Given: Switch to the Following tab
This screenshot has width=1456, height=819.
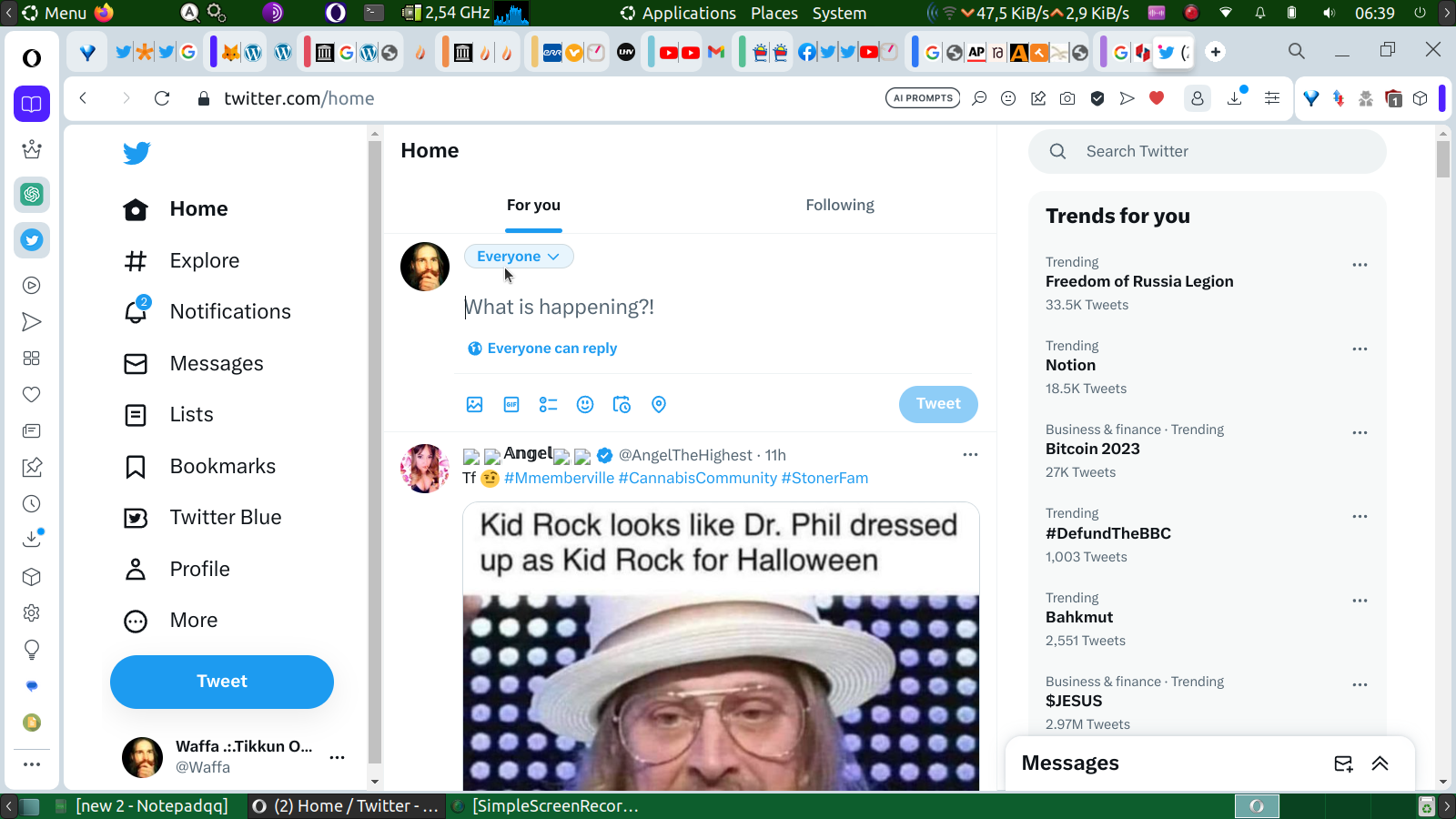Looking at the screenshot, I should tap(840, 206).
